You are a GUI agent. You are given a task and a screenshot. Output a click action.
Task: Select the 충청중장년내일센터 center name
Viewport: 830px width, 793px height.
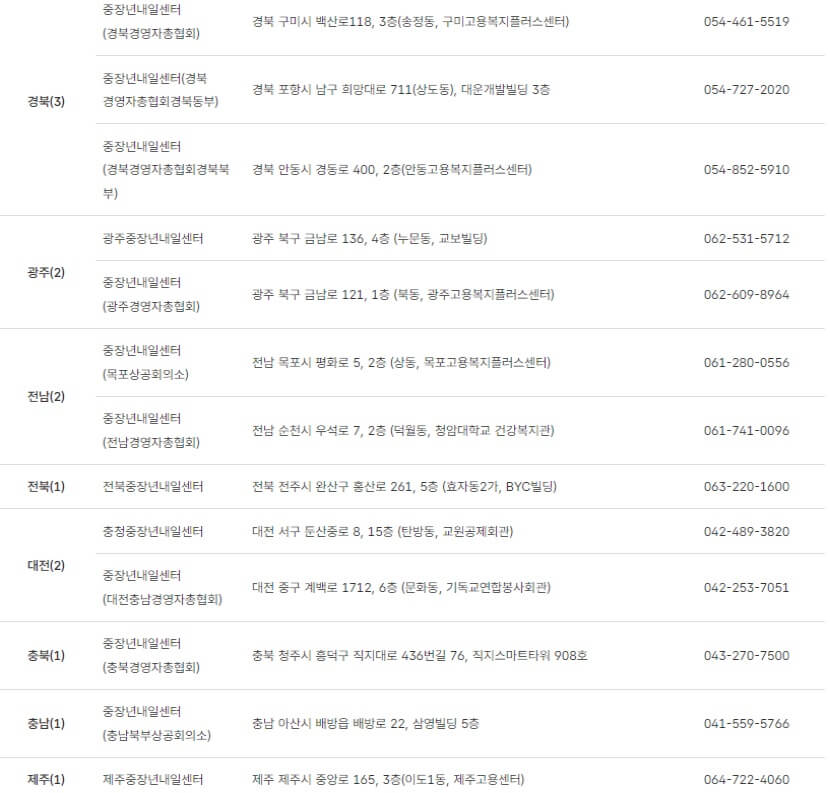[x=153, y=531]
